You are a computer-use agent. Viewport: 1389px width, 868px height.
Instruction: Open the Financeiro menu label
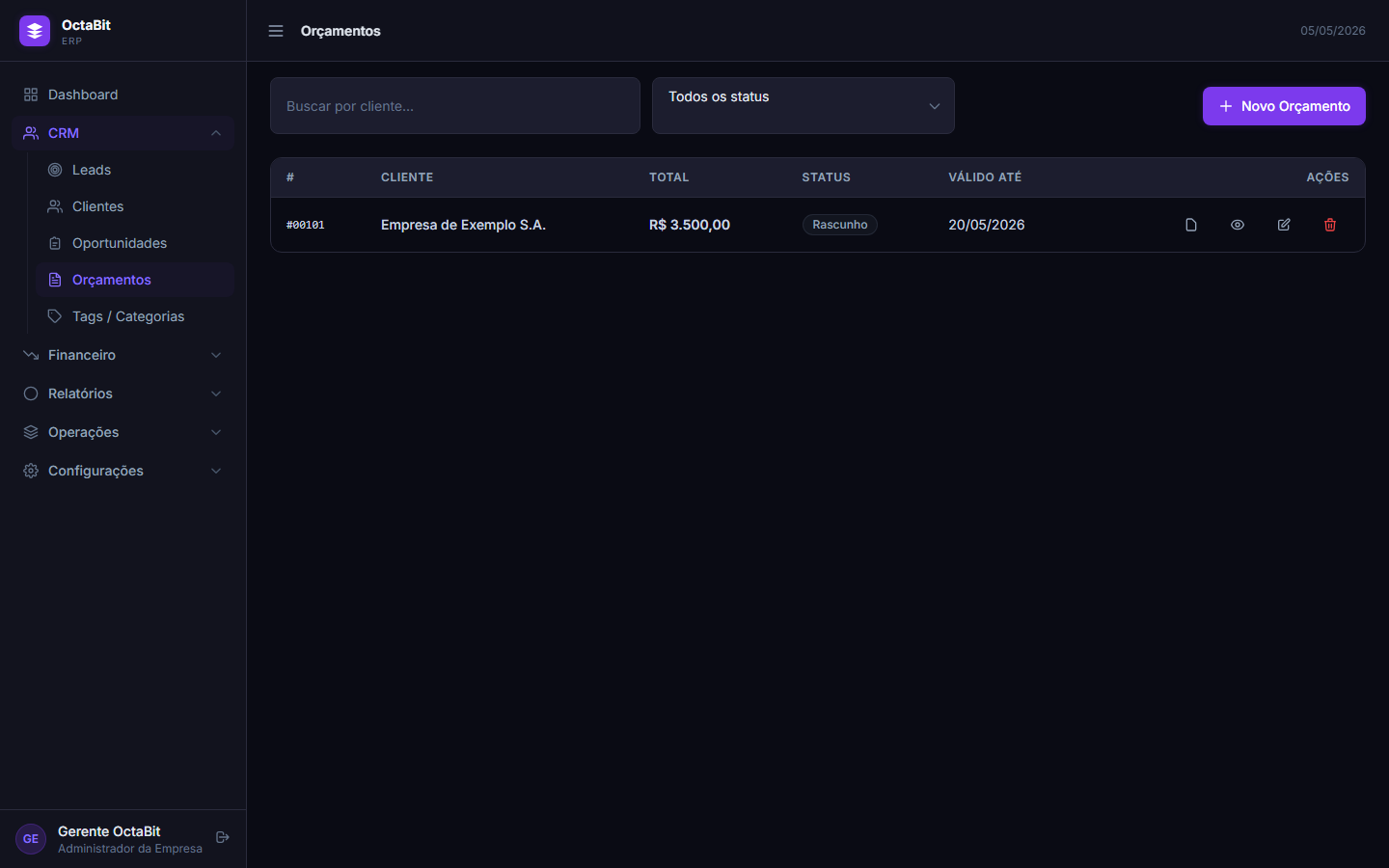[x=82, y=355]
